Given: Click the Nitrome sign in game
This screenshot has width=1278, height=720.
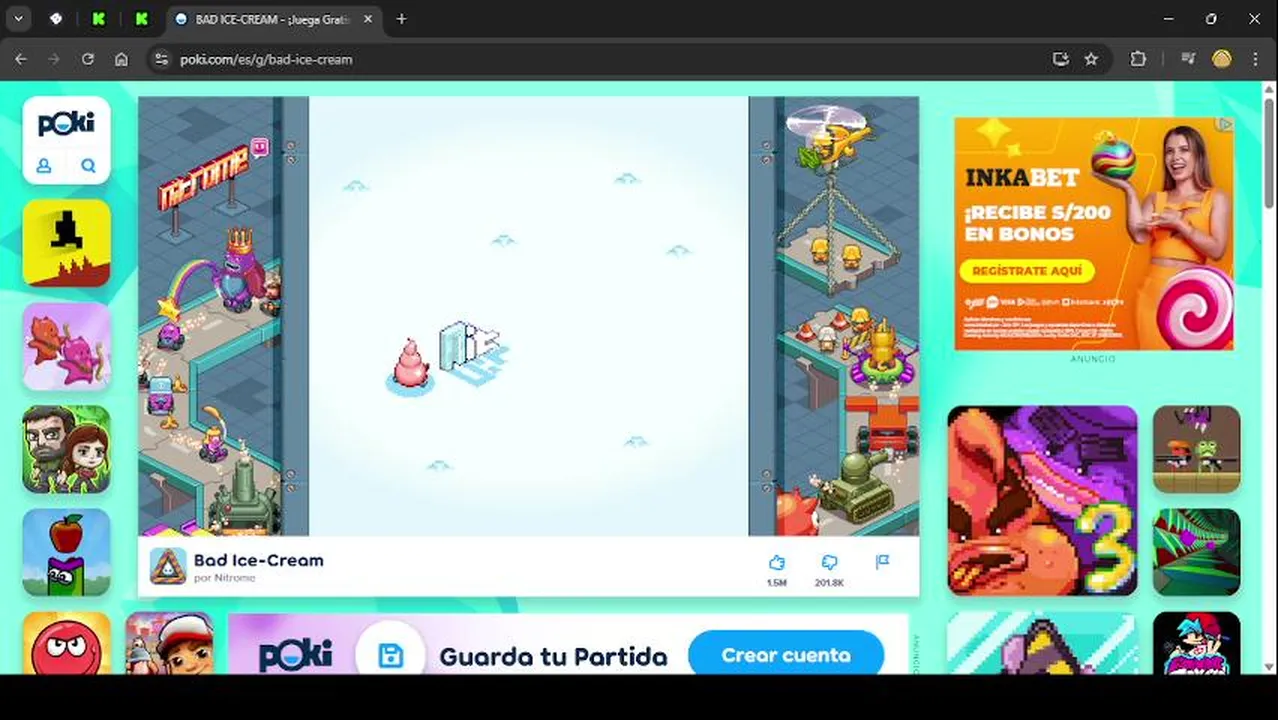Looking at the screenshot, I should pyautogui.click(x=203, y=178).
